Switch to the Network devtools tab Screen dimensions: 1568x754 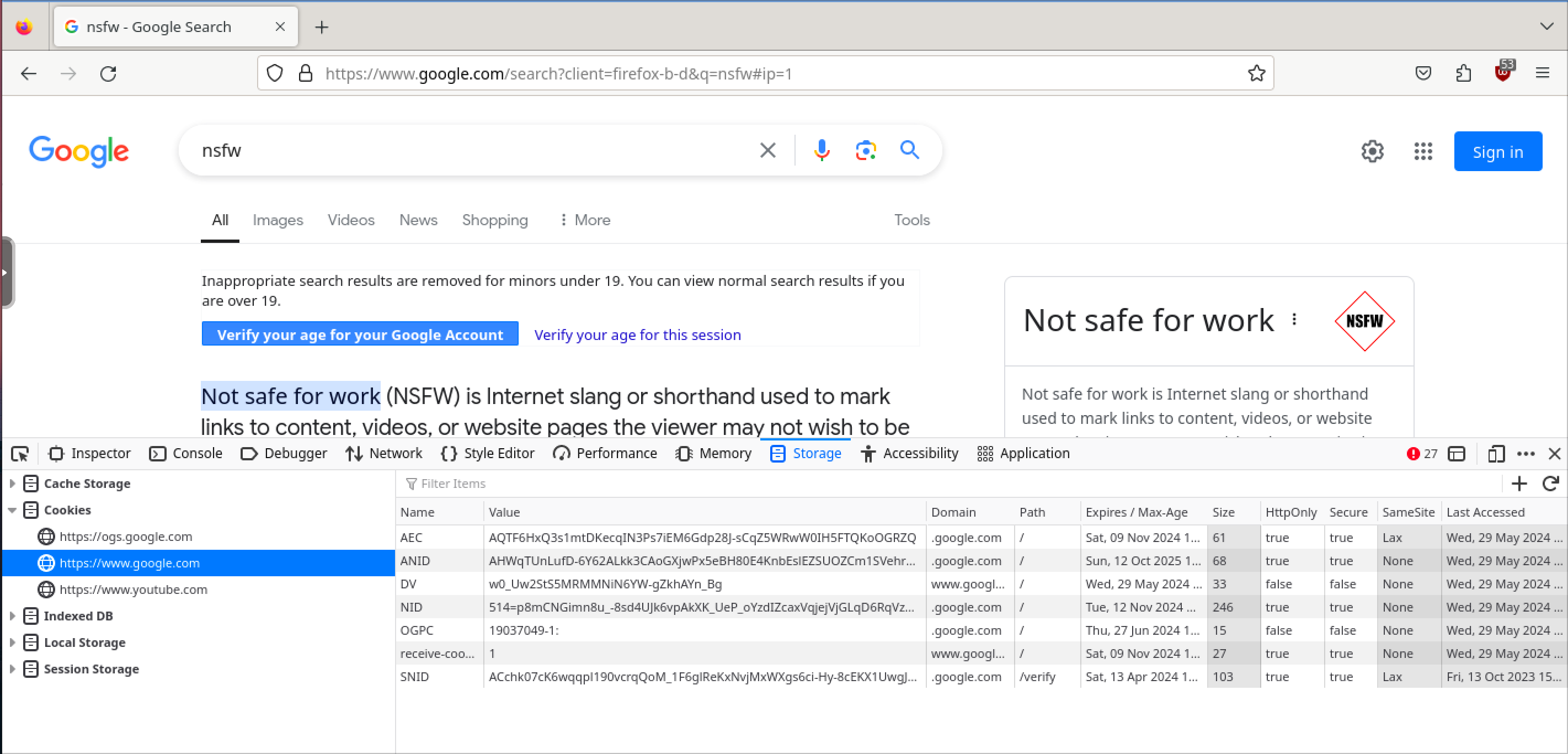pos(383,454)
